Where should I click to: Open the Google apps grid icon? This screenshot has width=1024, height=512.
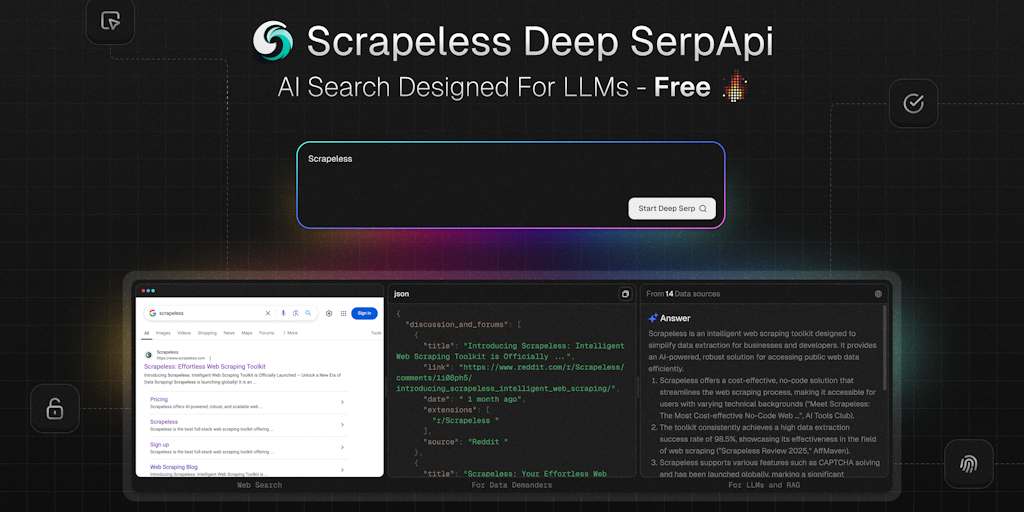click(344, 313)
